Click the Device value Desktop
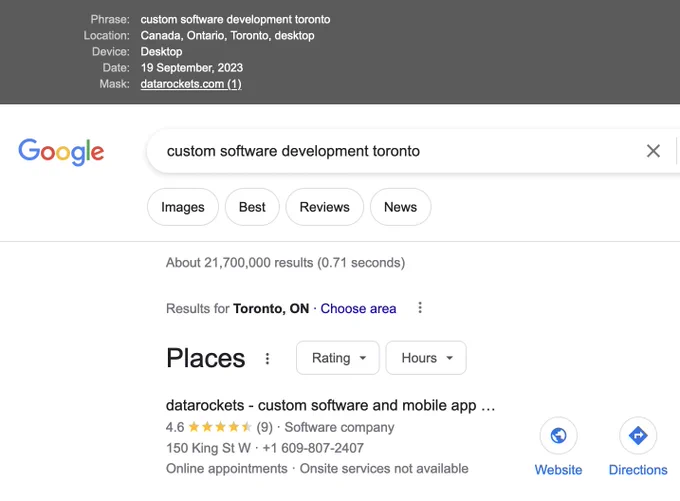Screen dimensions: 680x501 161,52
